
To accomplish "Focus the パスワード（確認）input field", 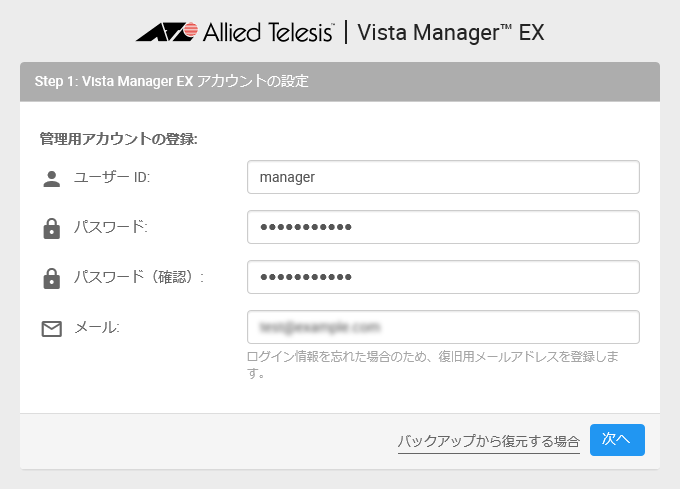I will 443,277.
